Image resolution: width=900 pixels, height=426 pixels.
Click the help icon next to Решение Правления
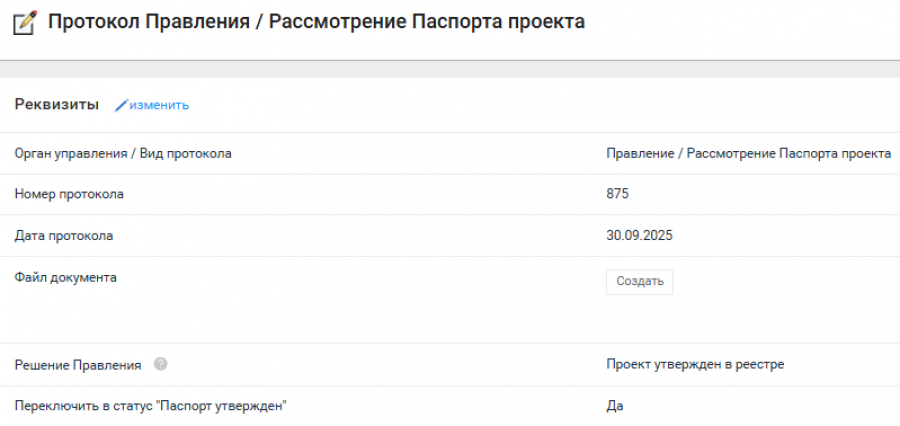160,365
